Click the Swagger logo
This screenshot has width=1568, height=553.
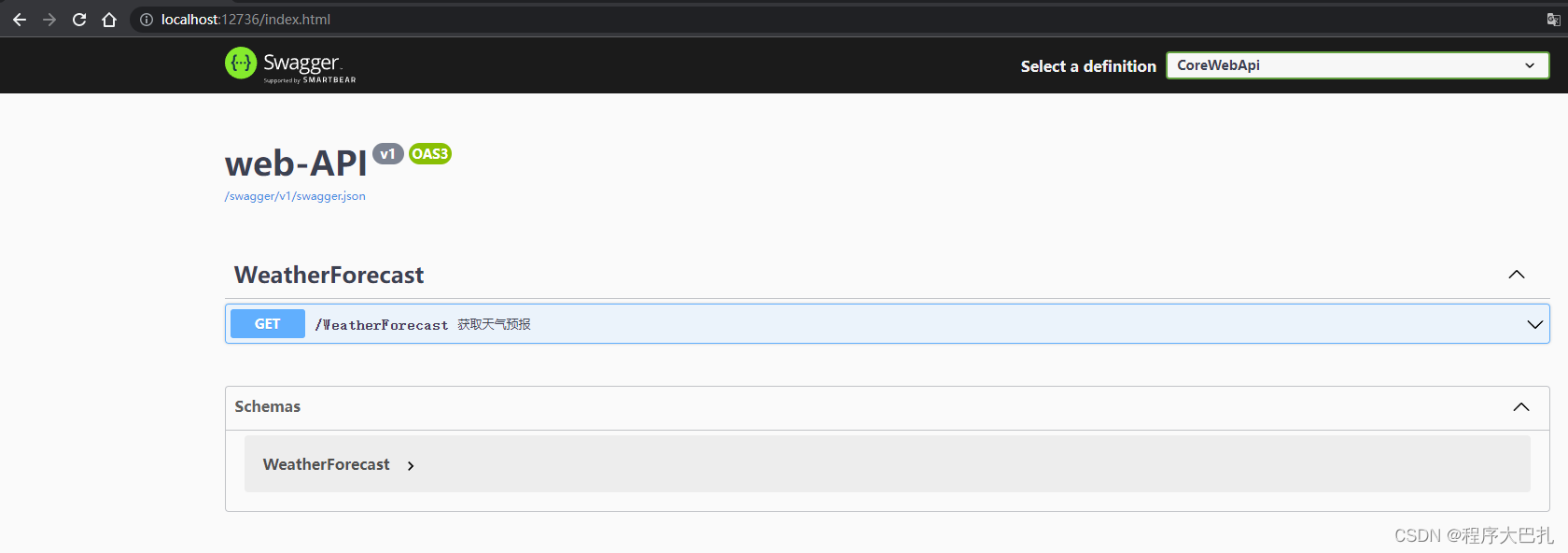290,64
